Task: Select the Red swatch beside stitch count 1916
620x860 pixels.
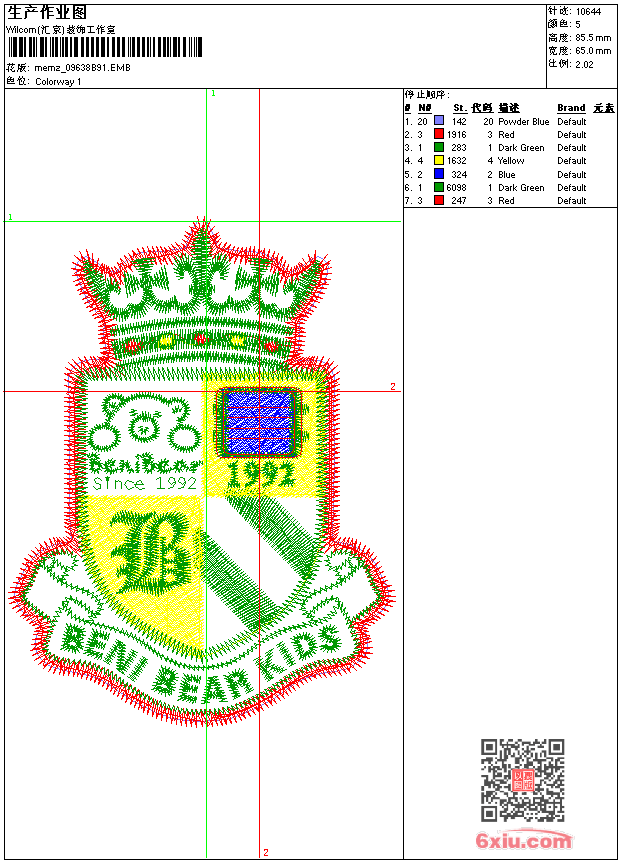Action: [439, 134]
